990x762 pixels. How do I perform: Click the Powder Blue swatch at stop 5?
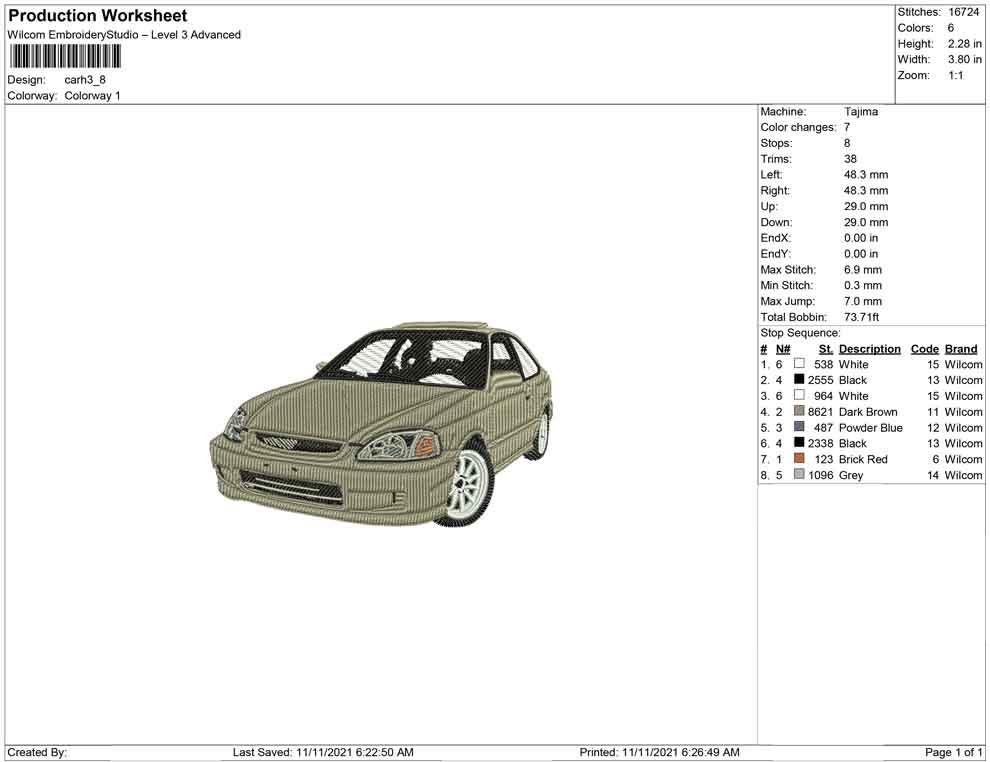coord(798,427)
